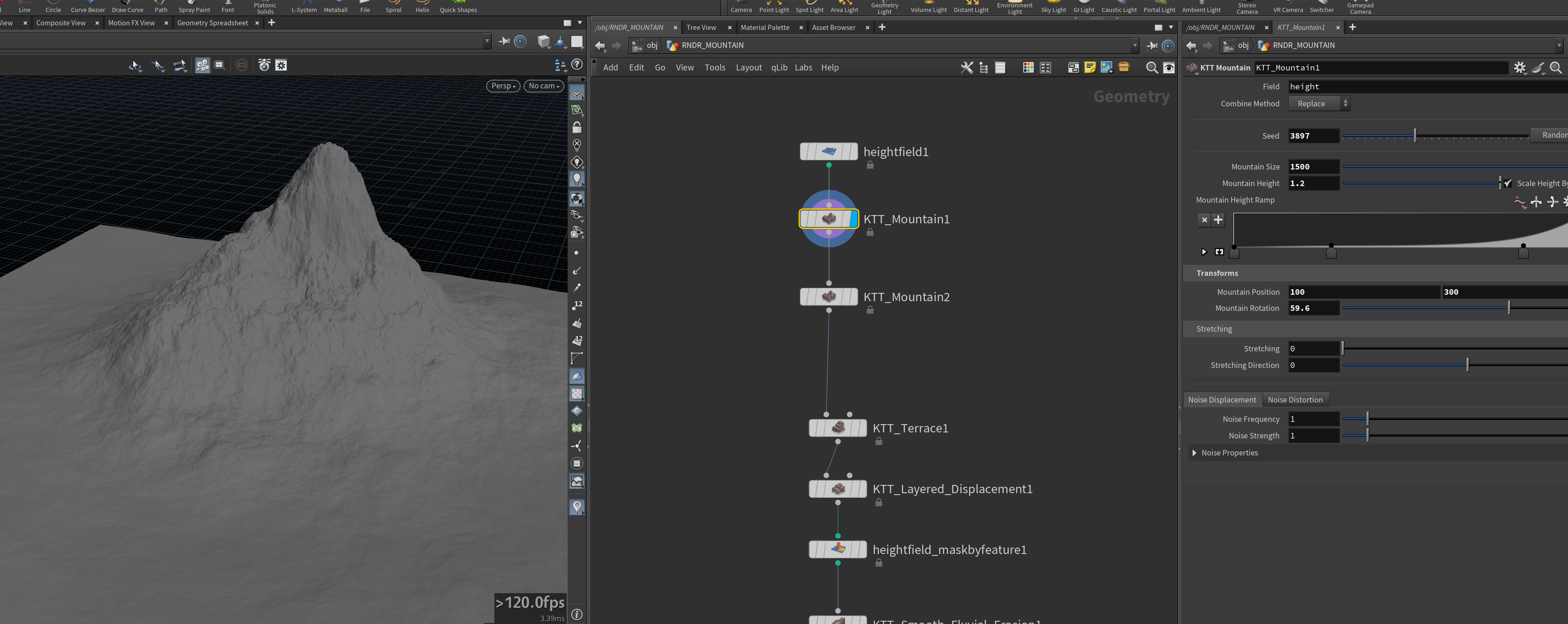
Task: Click the sticky note icon in network toolbar
Action: pos(1090,68)
